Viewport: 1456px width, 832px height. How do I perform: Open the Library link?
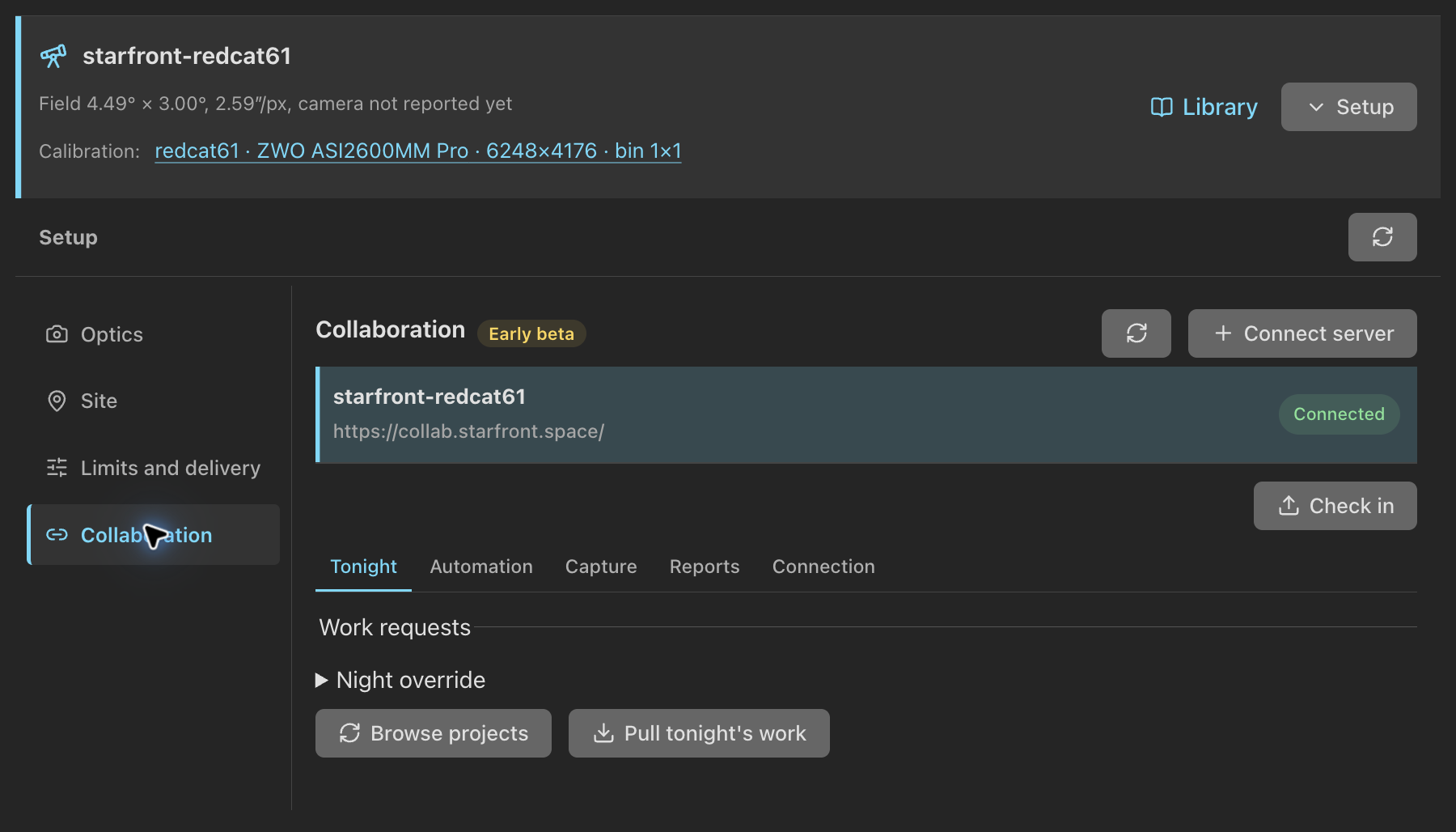[1204, 107]
